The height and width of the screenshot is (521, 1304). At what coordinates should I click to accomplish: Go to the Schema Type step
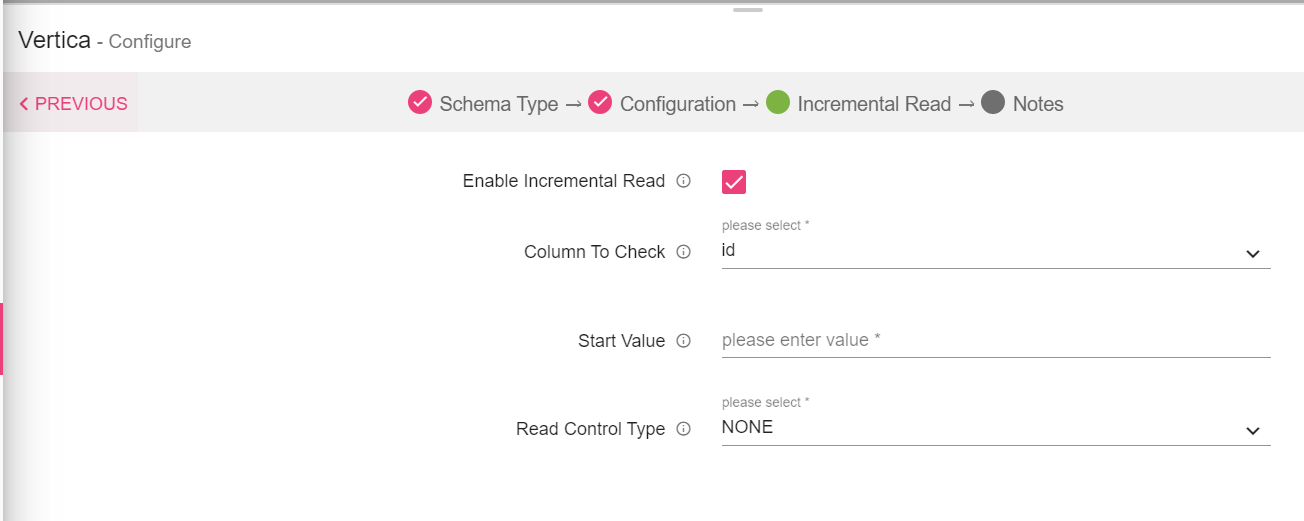(x=499, y=104)
